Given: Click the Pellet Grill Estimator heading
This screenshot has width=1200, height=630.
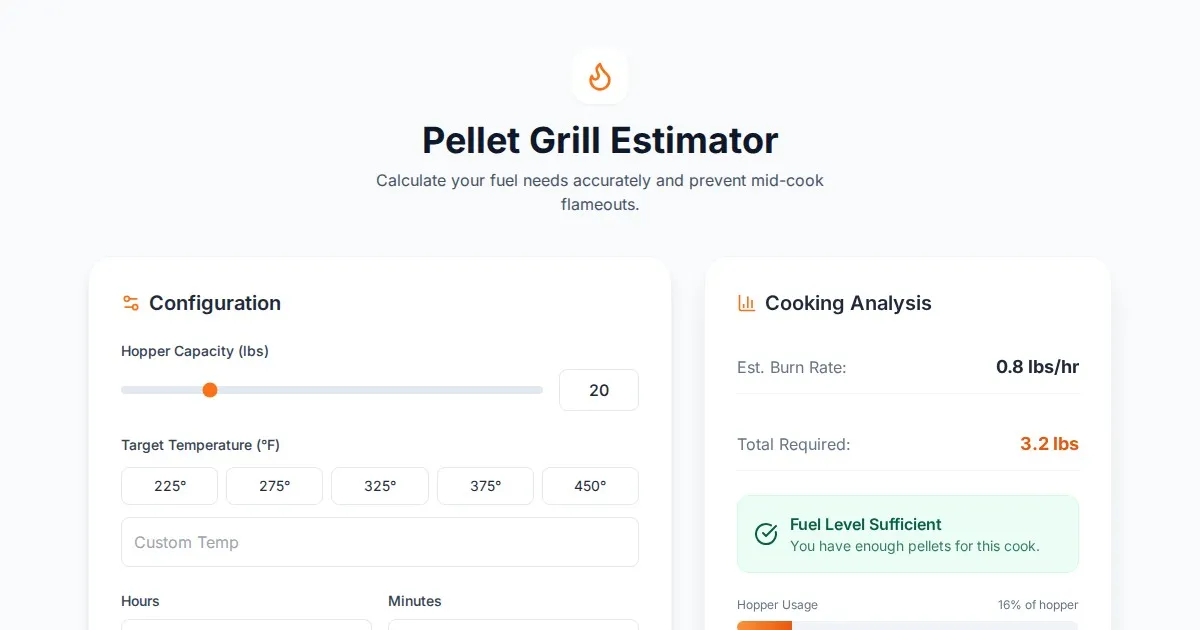Looking at the screenshot, I should pyautogui.click(x=600, y=140).
